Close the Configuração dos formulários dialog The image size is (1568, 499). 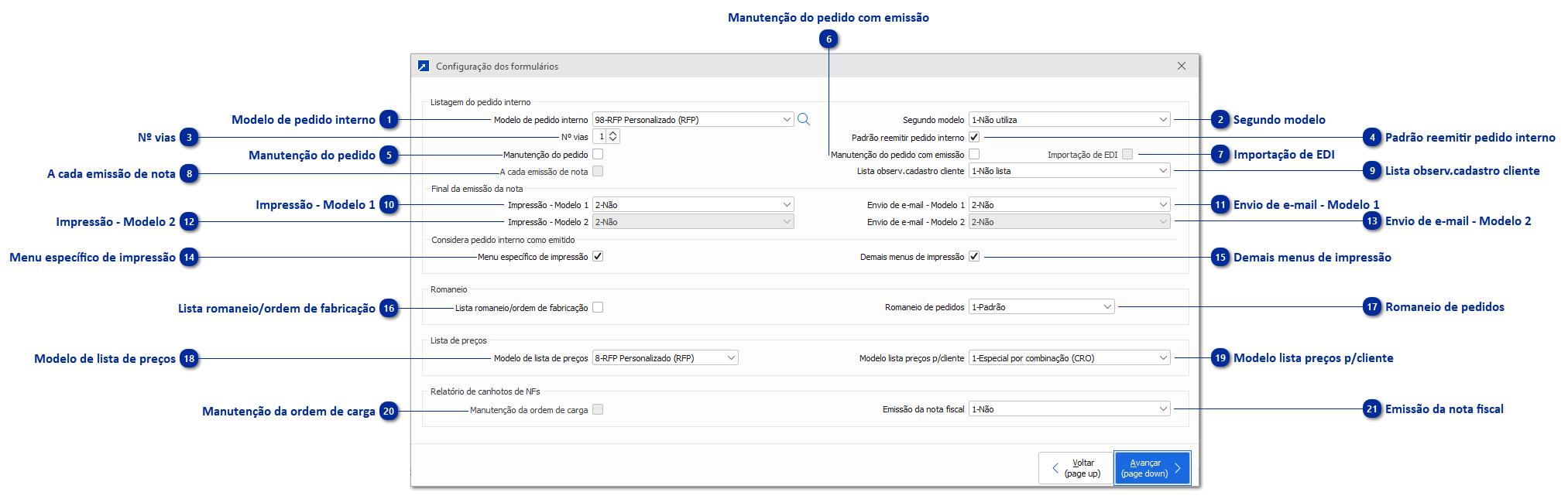(x=1182, y=66)
